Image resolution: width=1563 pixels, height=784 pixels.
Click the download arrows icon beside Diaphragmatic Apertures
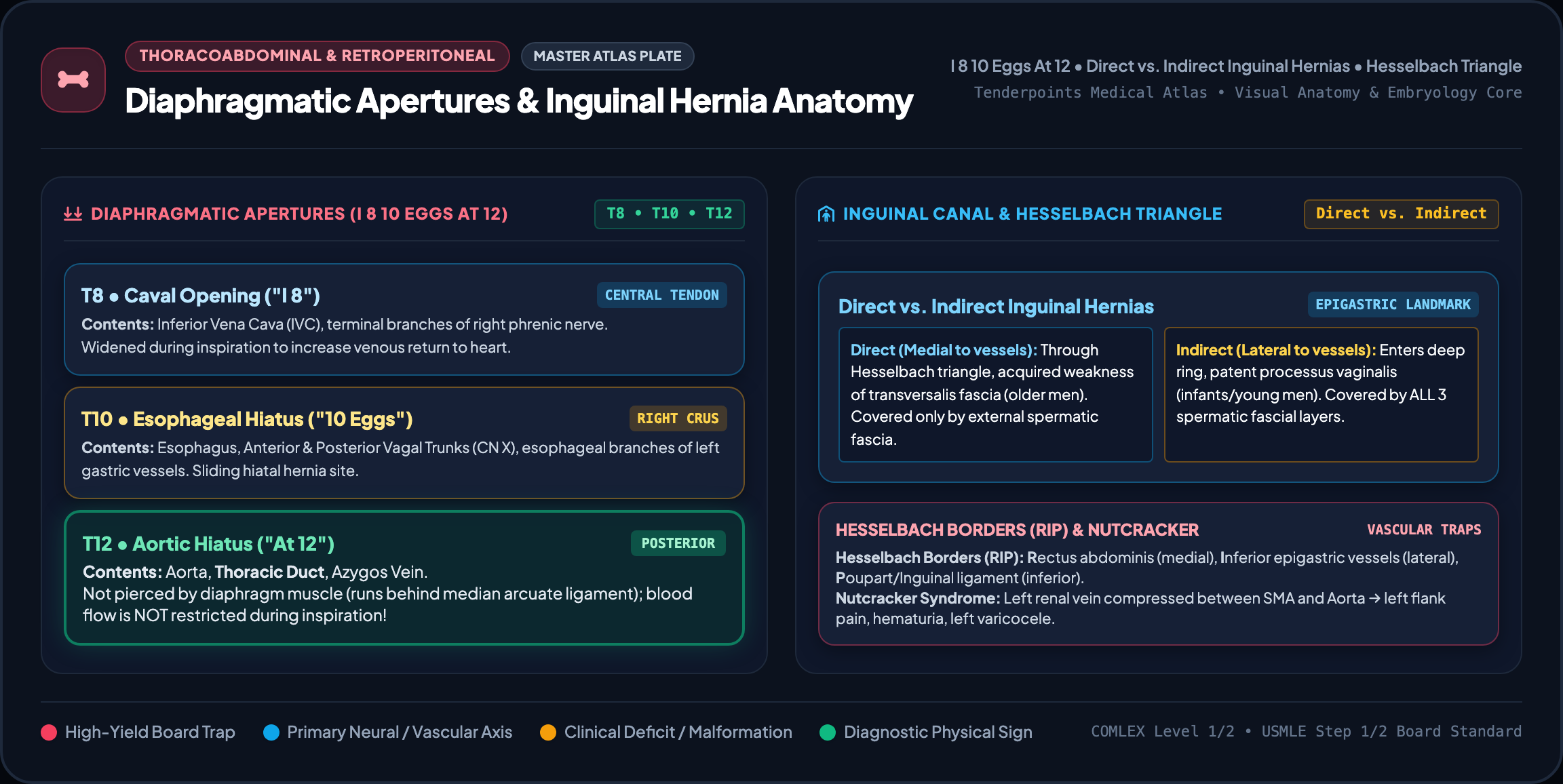pos(73,214)
